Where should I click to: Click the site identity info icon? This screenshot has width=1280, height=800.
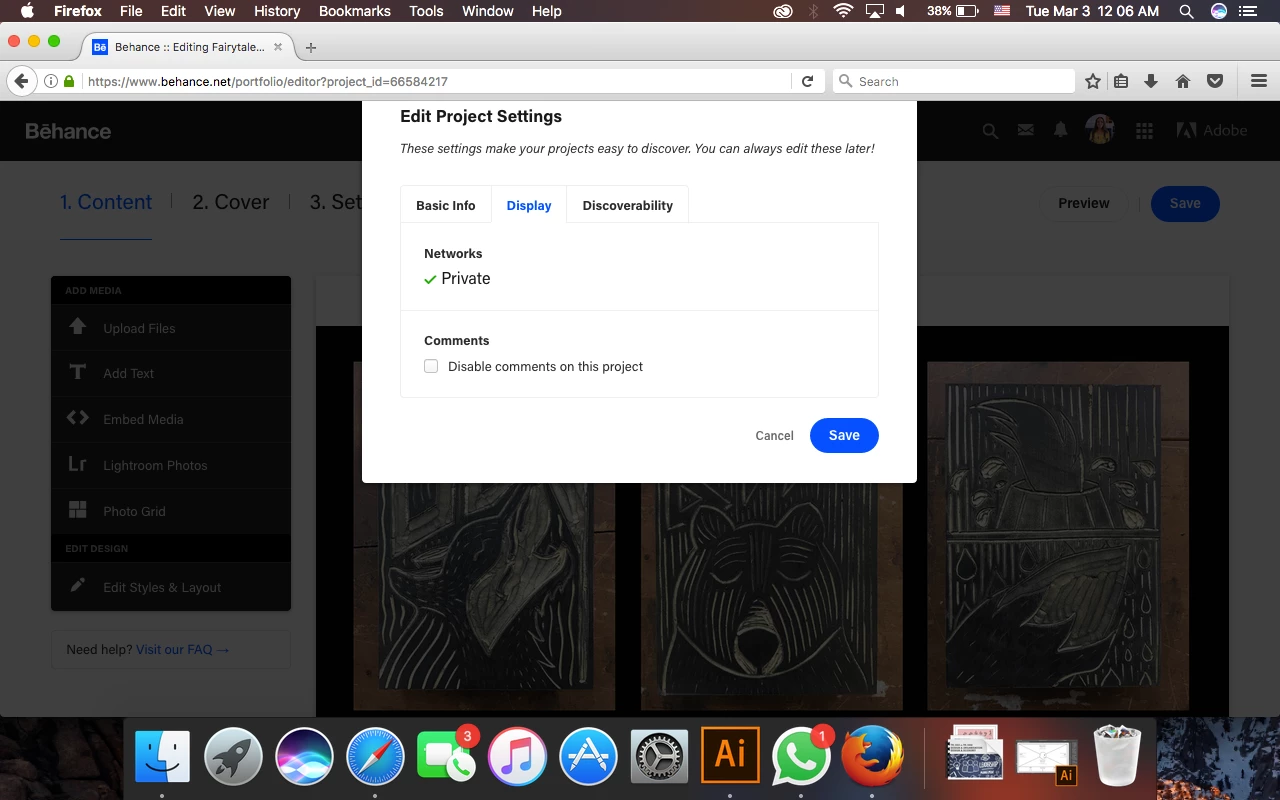pos(50,81)
